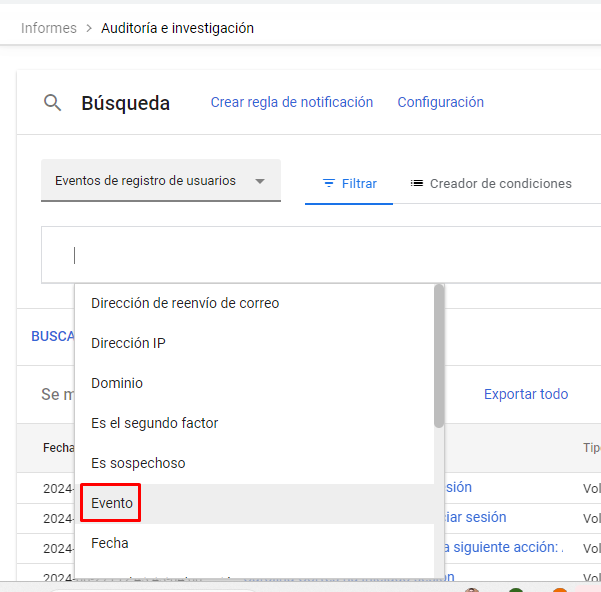Switch to Creador de condiciones tab

click(491, 184)
